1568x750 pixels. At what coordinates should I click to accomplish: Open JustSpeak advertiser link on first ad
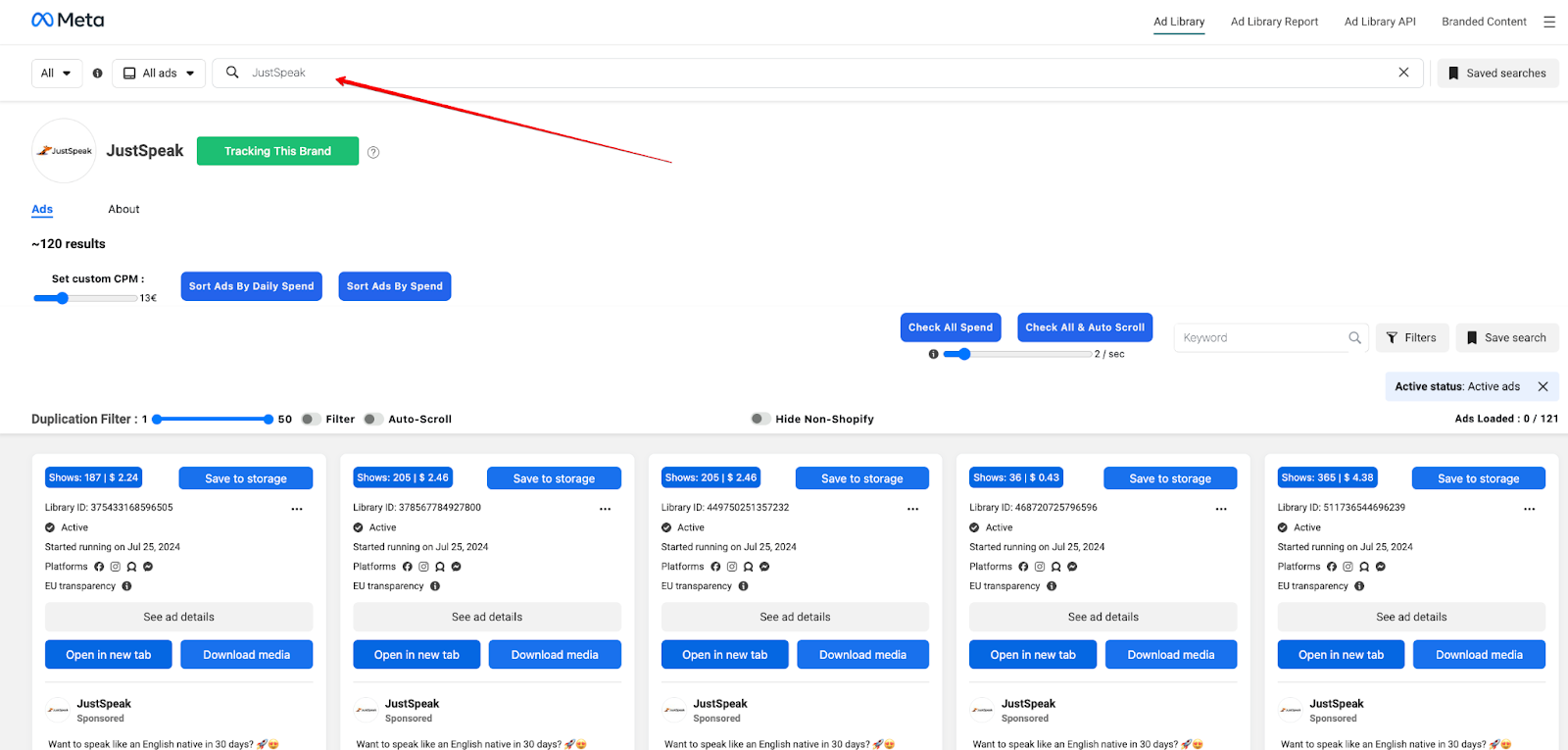coord(104,704)
